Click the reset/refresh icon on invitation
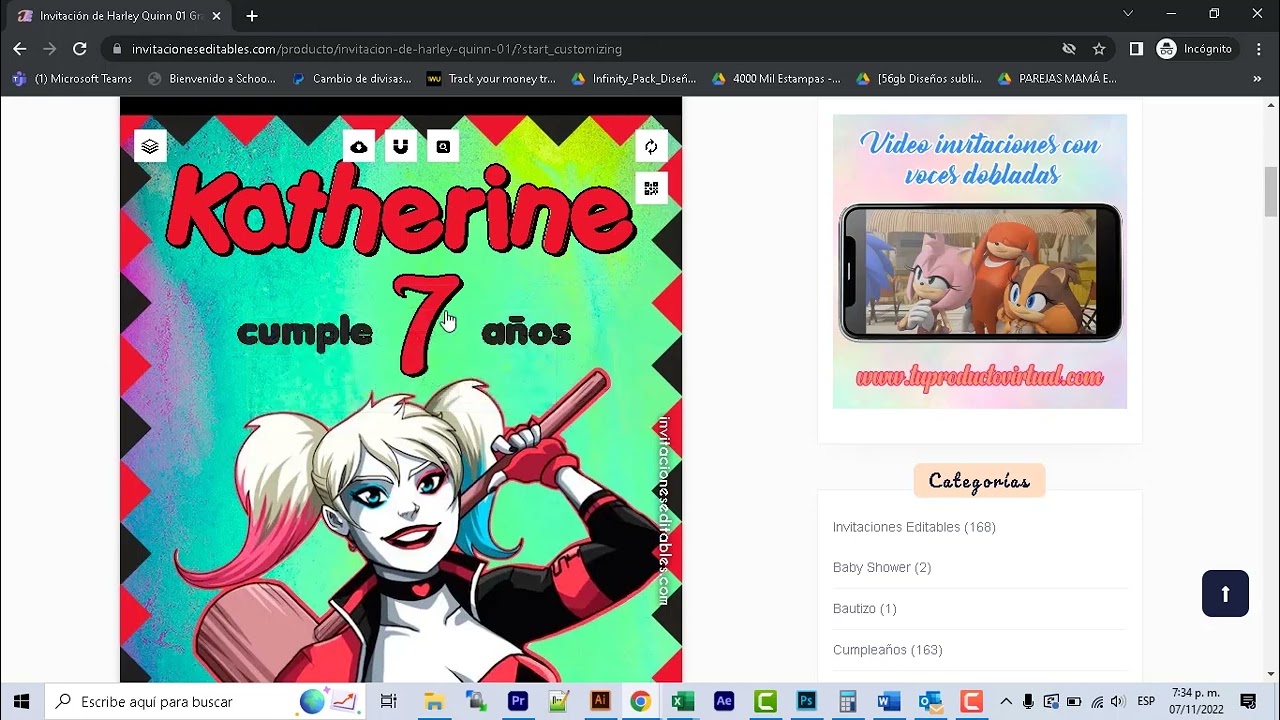This screenshot has width=1280, height=720. point(651,147)
